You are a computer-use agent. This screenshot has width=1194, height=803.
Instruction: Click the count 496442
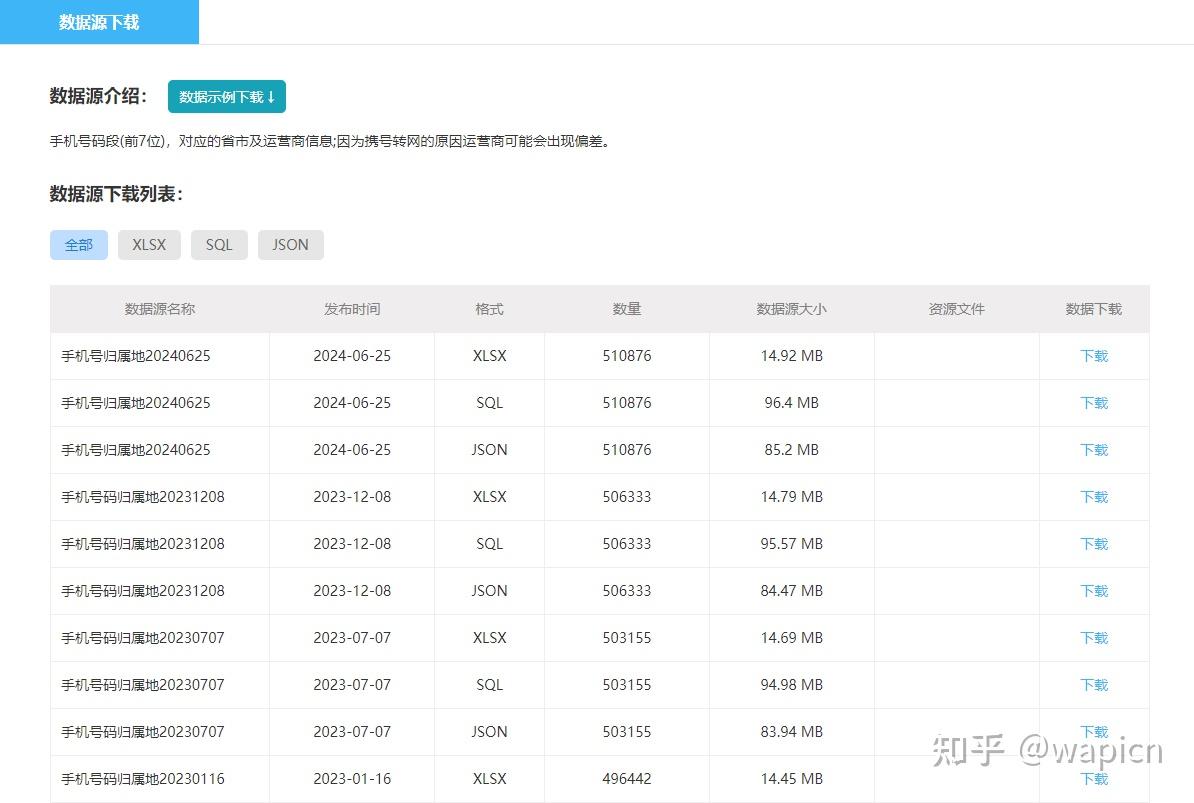pos(627,779)
